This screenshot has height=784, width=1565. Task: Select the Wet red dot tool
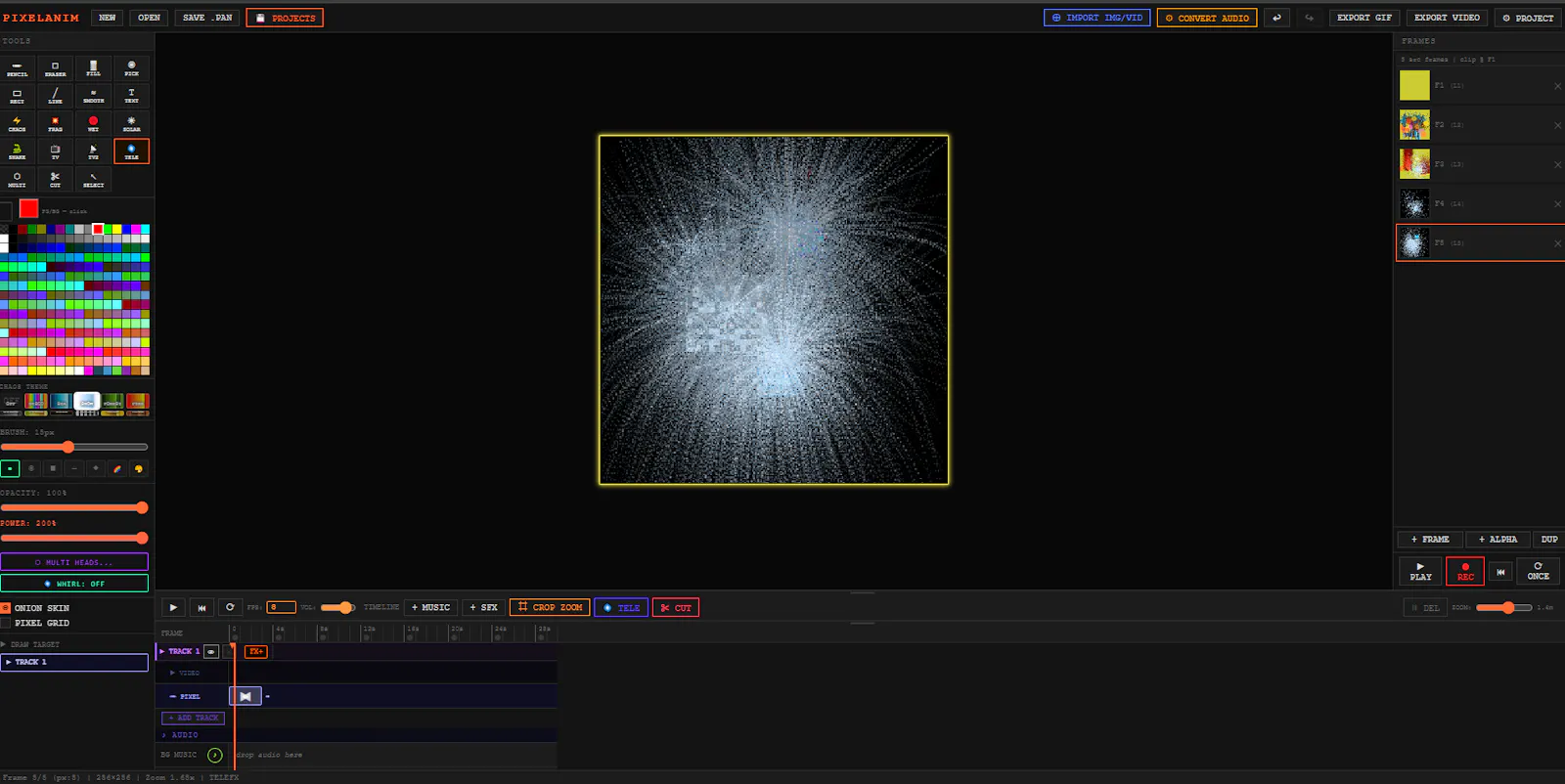pyautogui.click(x=94, y=124)
